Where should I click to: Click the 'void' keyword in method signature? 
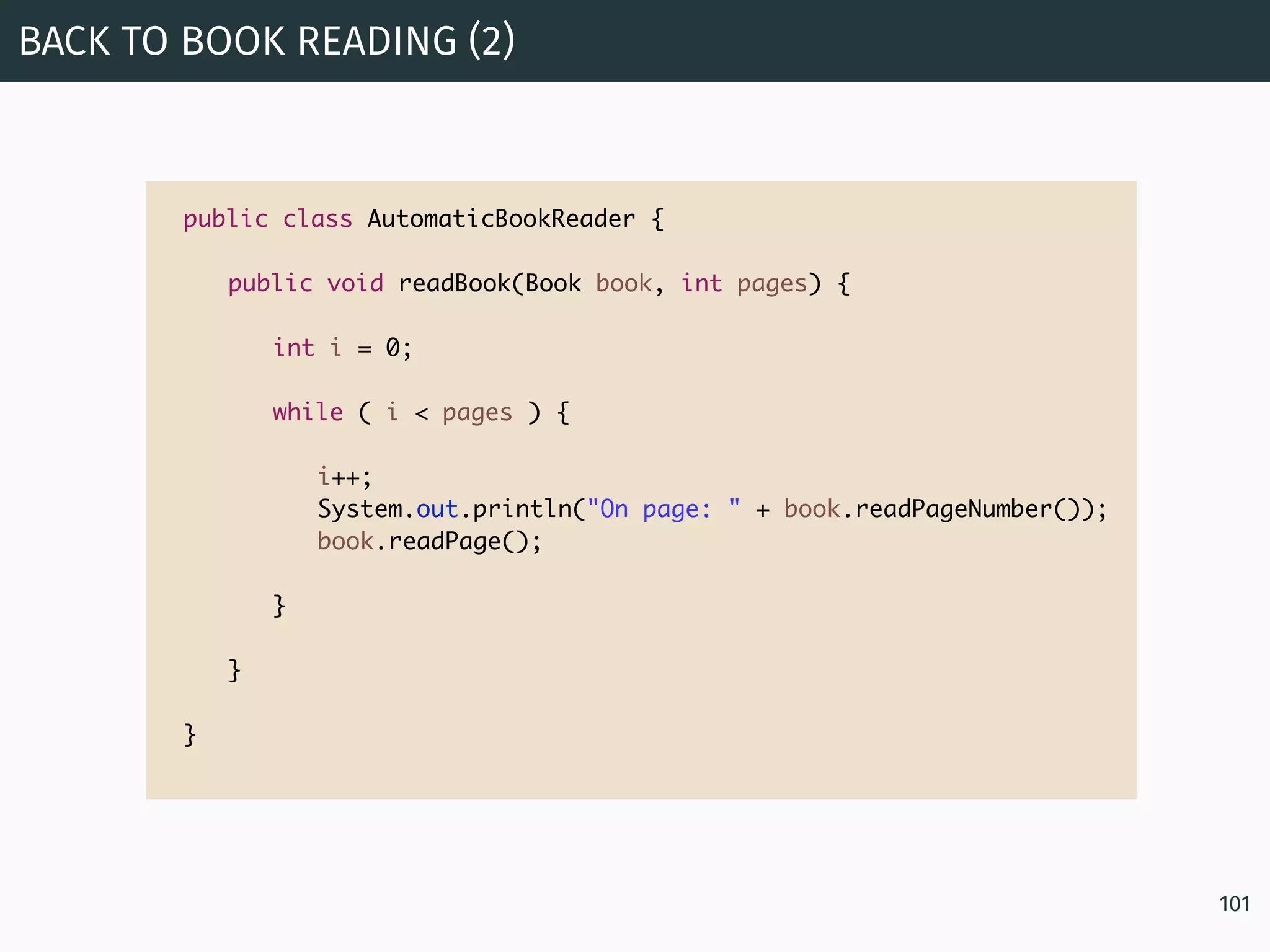coord(355,284)
